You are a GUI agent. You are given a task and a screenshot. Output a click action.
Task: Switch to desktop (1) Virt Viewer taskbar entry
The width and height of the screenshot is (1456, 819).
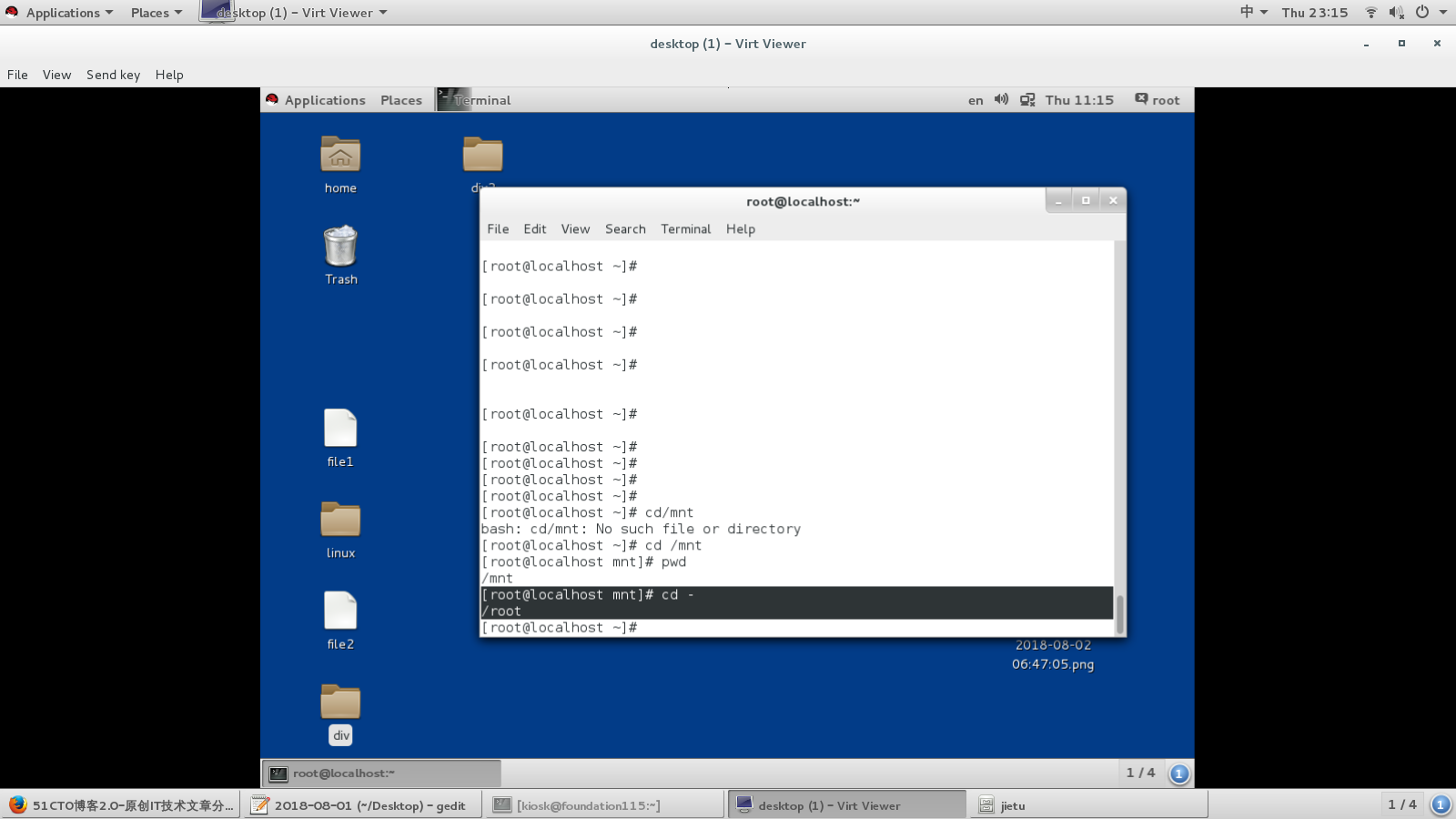(x=847, y=805)
